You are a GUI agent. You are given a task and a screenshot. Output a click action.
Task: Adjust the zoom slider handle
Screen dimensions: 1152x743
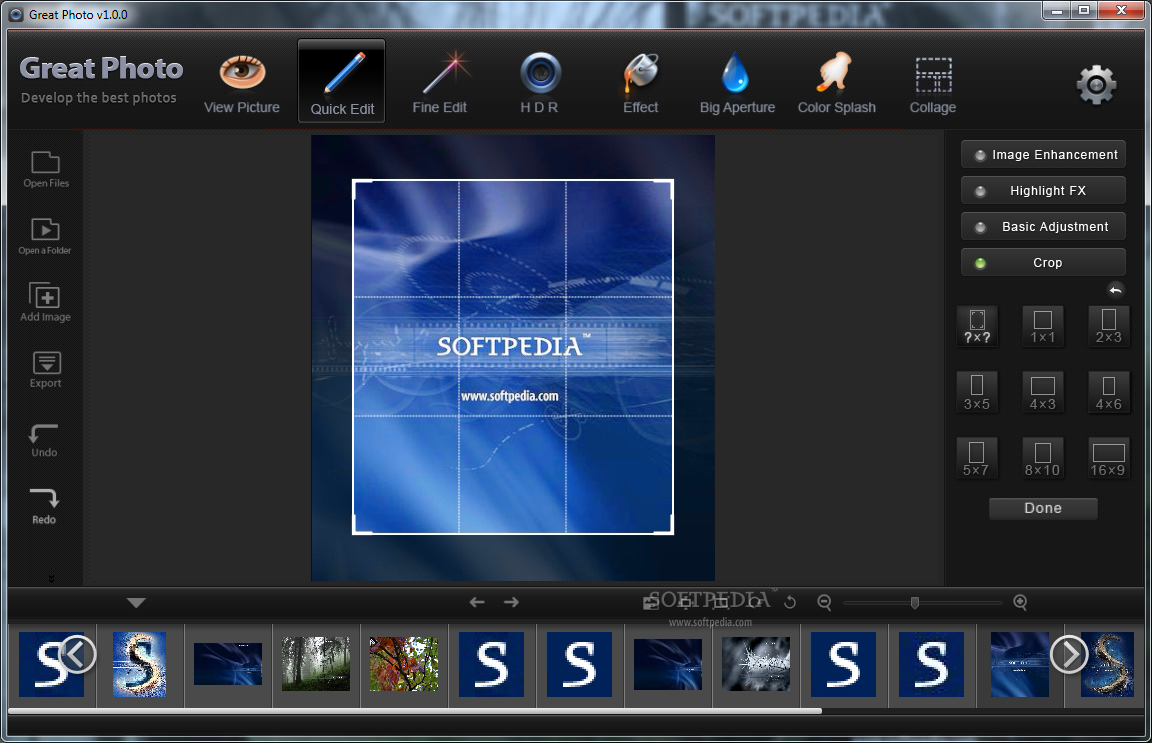pyautogui.click(x=915, y=603)
